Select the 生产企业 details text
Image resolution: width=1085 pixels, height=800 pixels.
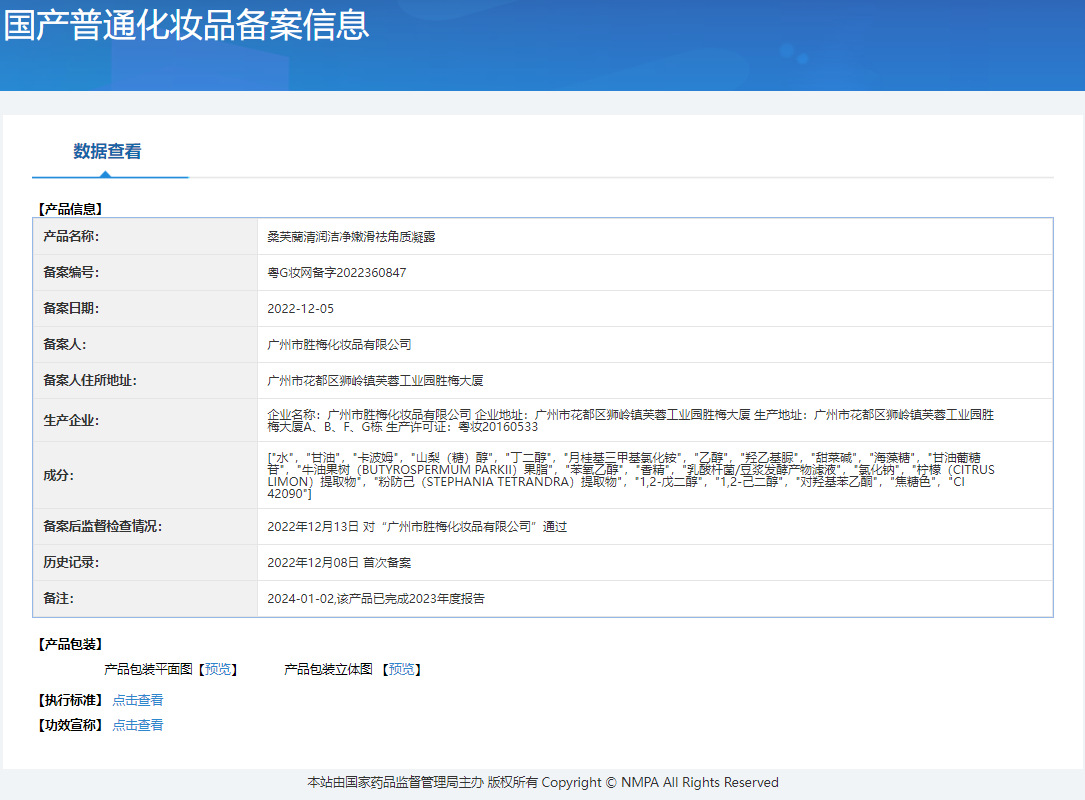[630, 421]
